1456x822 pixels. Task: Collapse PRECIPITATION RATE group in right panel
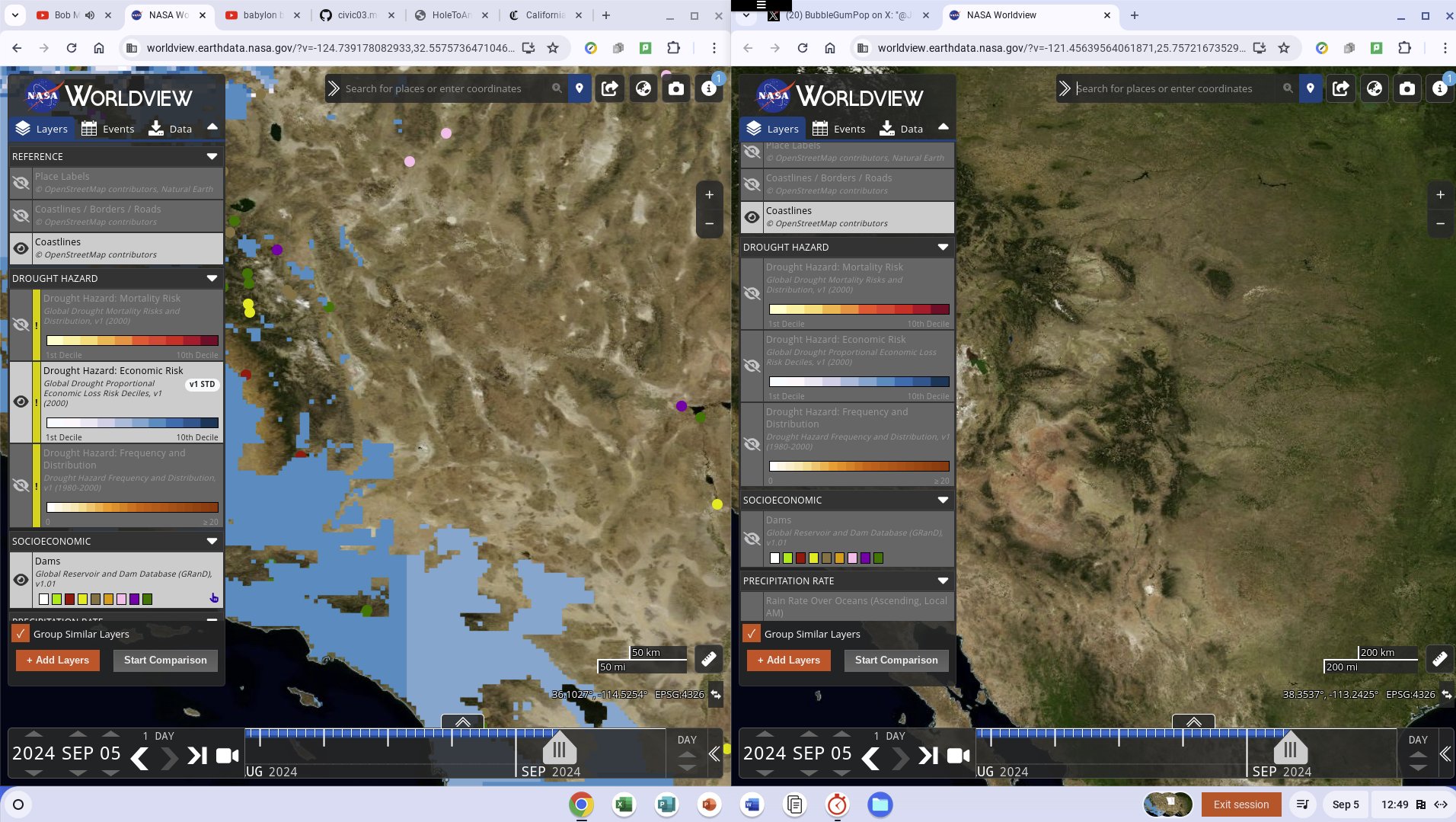point(944,581)
